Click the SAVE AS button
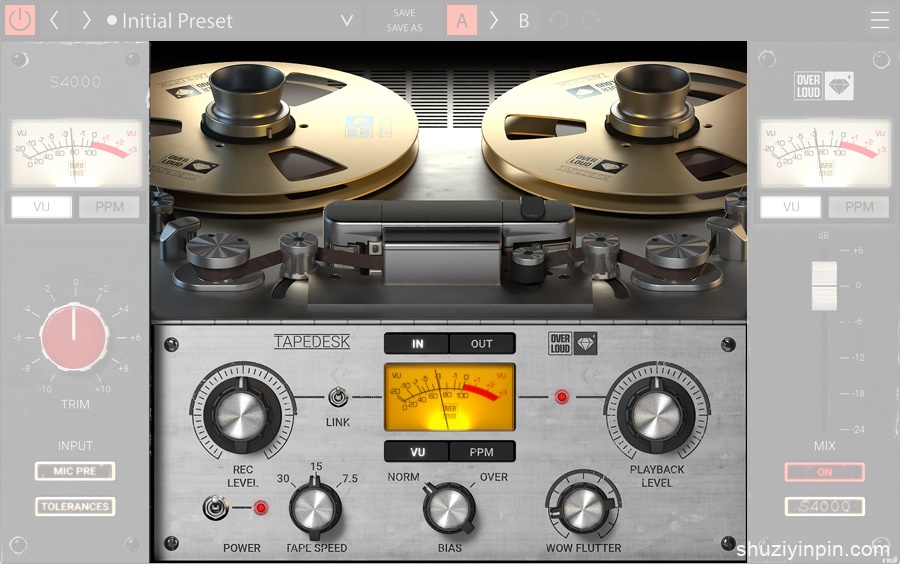 point(404,28)
